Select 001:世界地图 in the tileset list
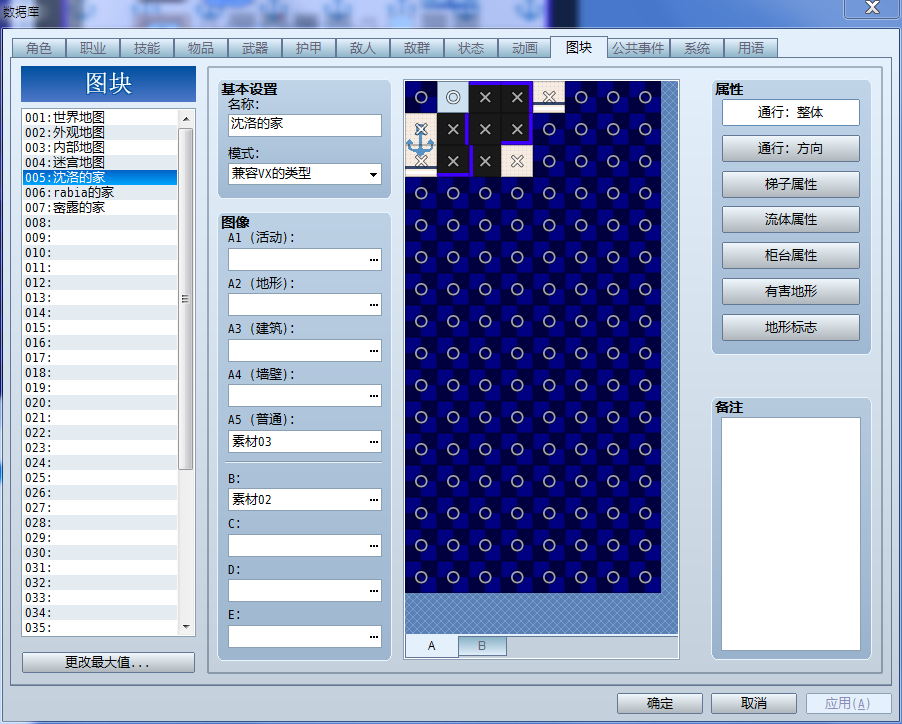 coord(100,117)
